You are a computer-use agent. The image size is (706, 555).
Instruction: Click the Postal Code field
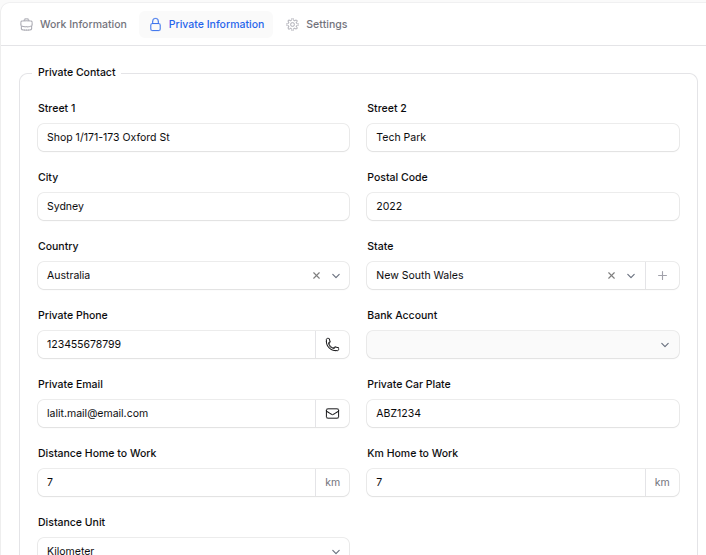coord(522,207)
